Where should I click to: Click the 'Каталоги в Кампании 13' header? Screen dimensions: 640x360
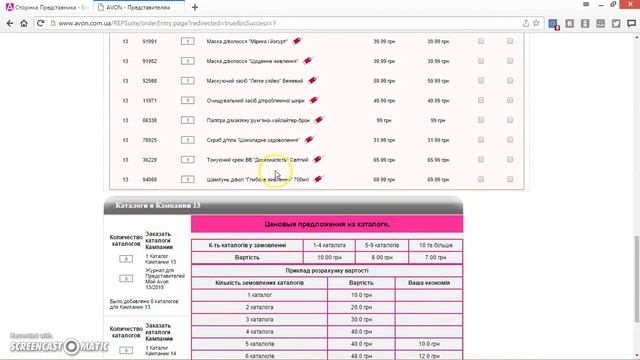(283, 205)
